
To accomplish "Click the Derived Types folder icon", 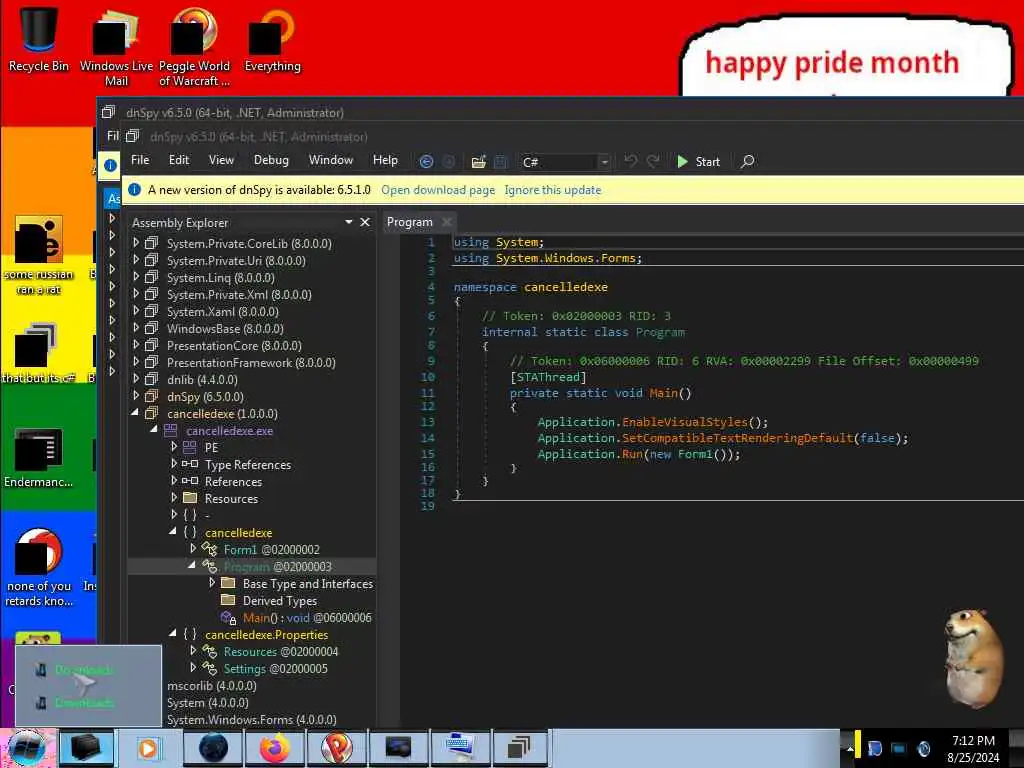I will point(228,600).
